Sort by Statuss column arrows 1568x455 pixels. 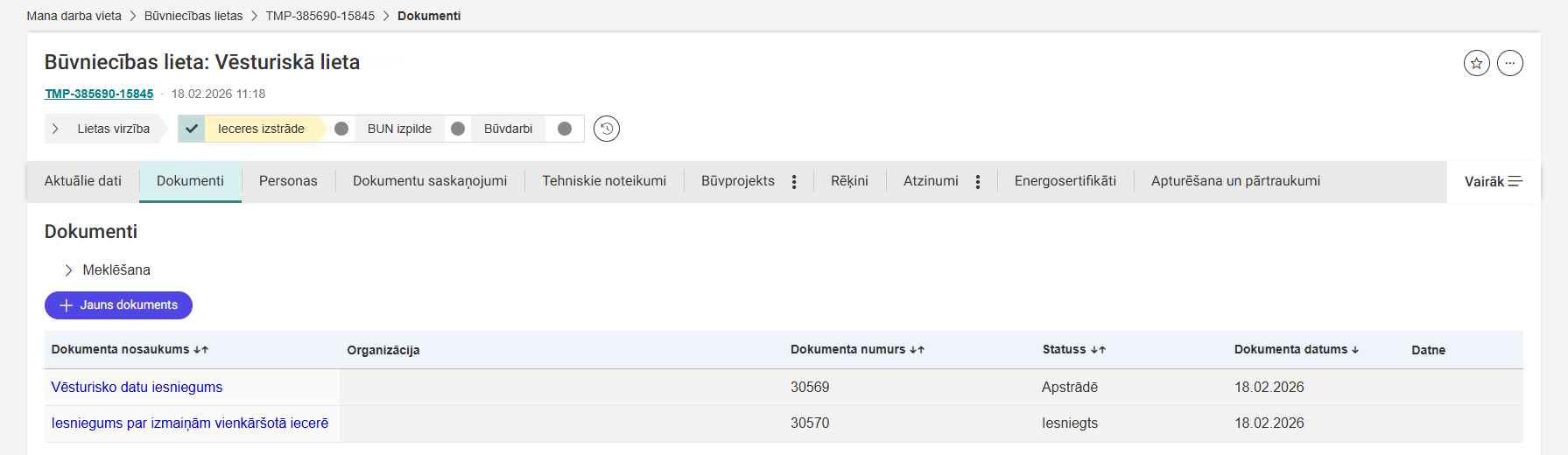(1098, 350)
